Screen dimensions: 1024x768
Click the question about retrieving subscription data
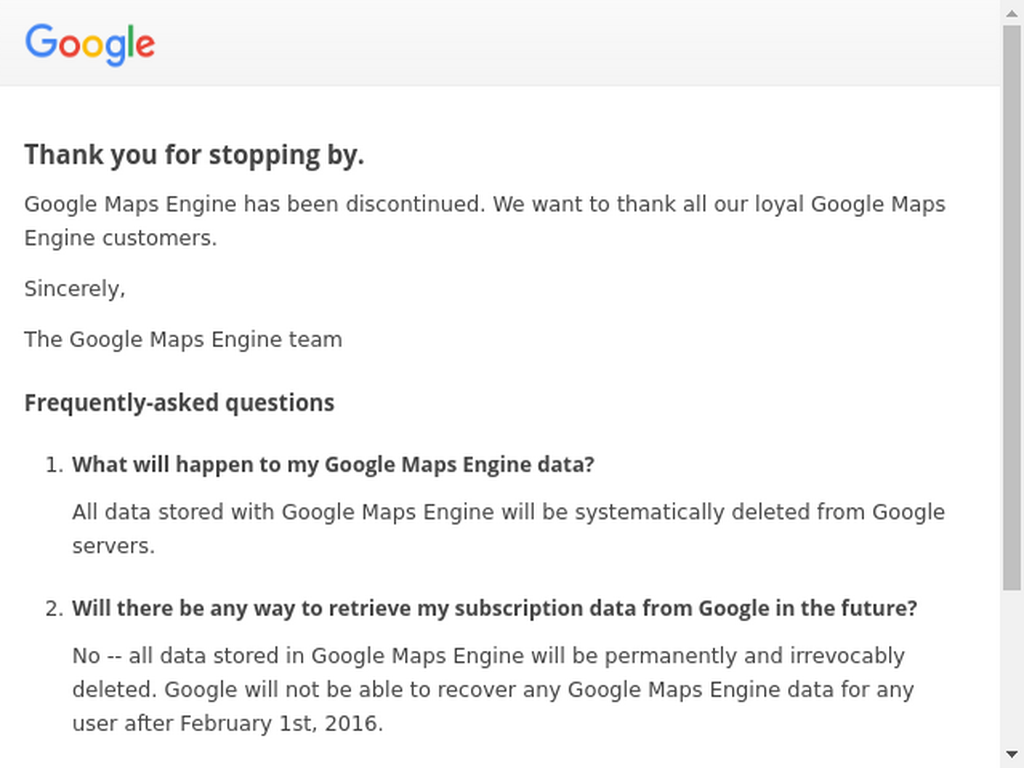point(494,608)
